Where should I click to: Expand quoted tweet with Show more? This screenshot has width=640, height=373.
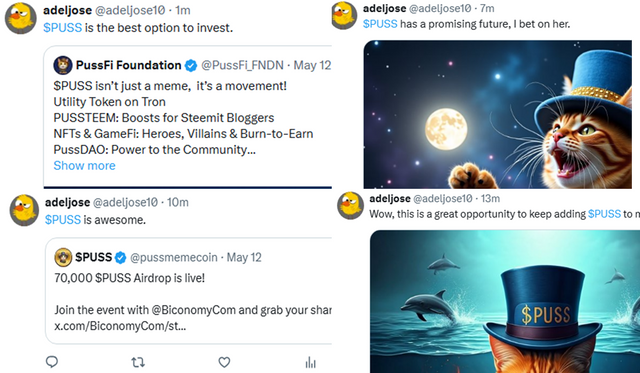(x=84, y=166)
